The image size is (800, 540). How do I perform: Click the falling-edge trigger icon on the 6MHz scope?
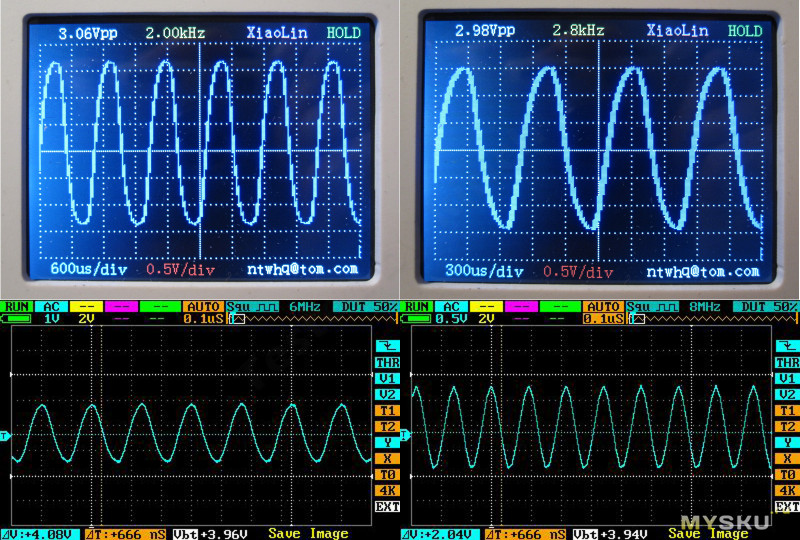(x=386, y=345)
